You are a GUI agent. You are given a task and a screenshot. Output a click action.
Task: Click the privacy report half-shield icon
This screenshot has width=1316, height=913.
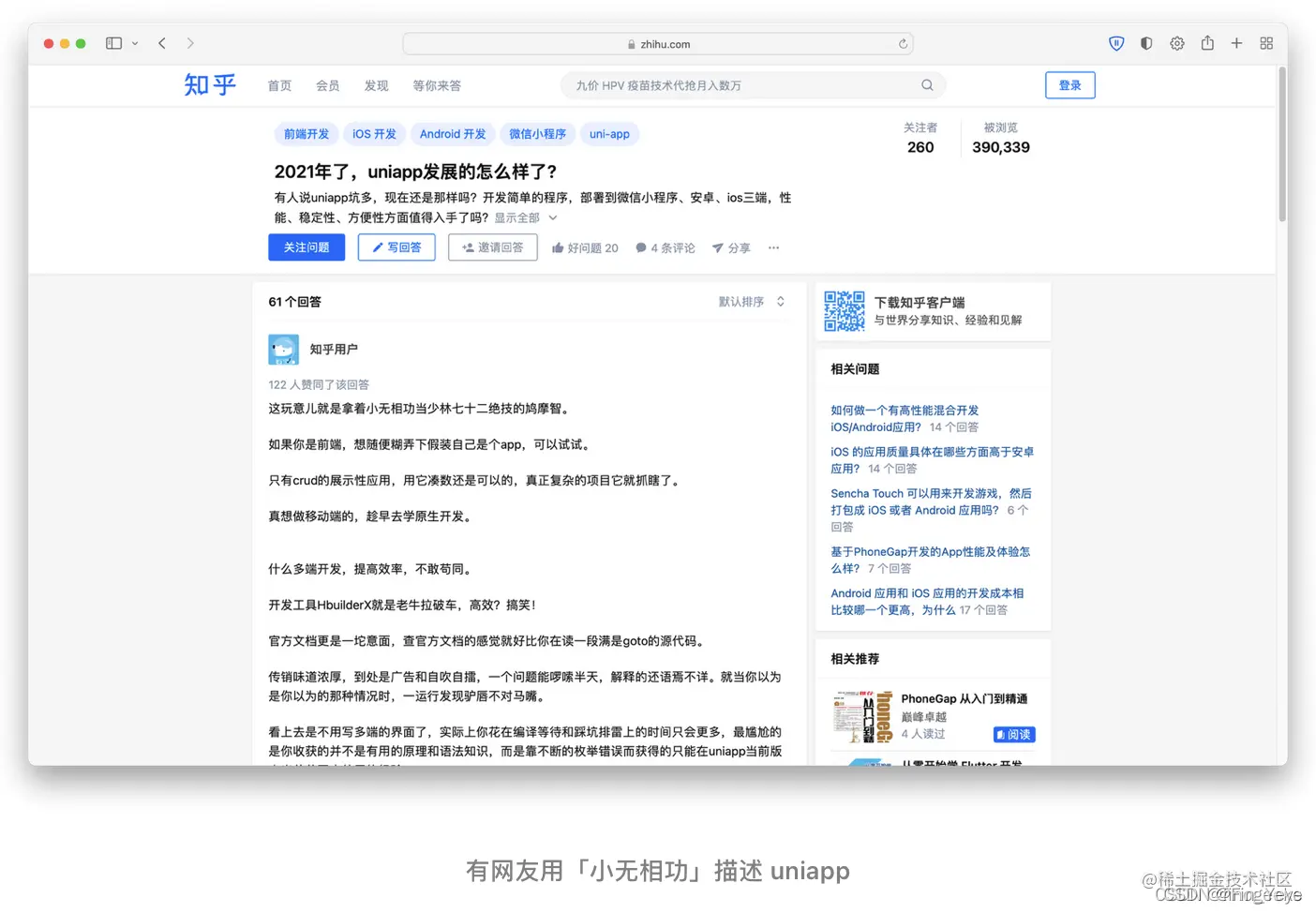[x=1146, y=43]
